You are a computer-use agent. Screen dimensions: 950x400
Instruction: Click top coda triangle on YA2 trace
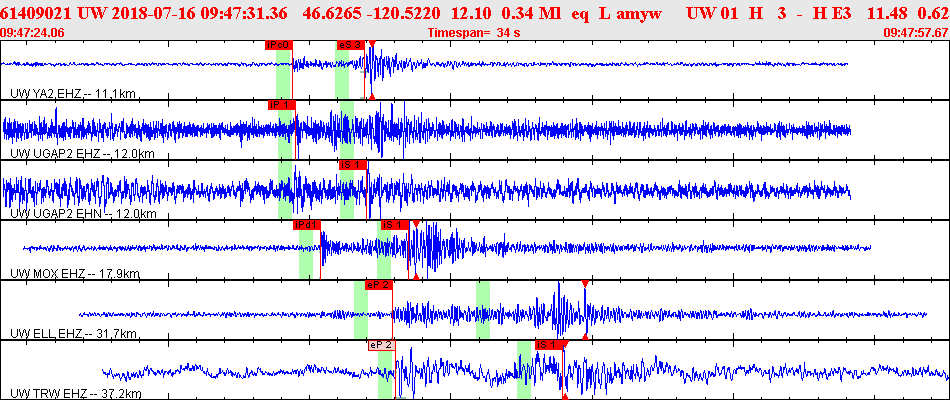(x=373, y=44)
